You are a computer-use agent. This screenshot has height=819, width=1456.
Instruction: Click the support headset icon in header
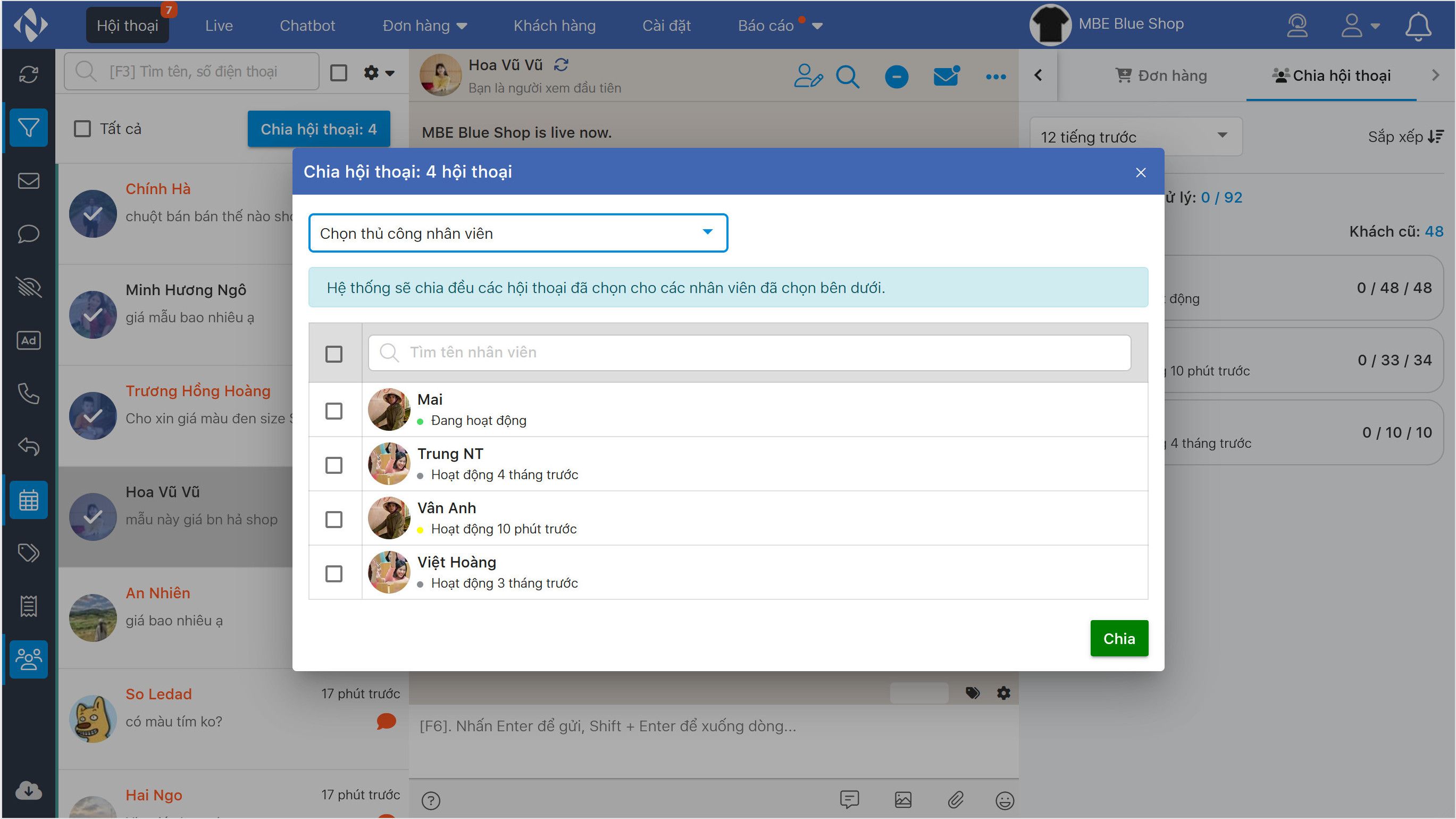point(1297,26)
